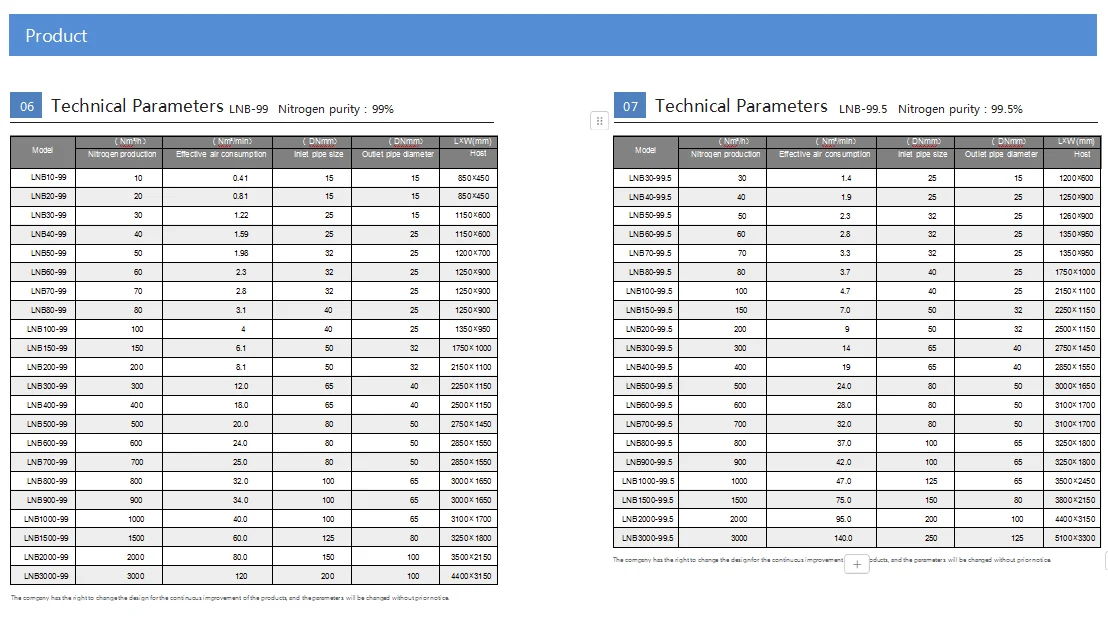Click the 34.0 air consumption value for LNB900-99

240,500
